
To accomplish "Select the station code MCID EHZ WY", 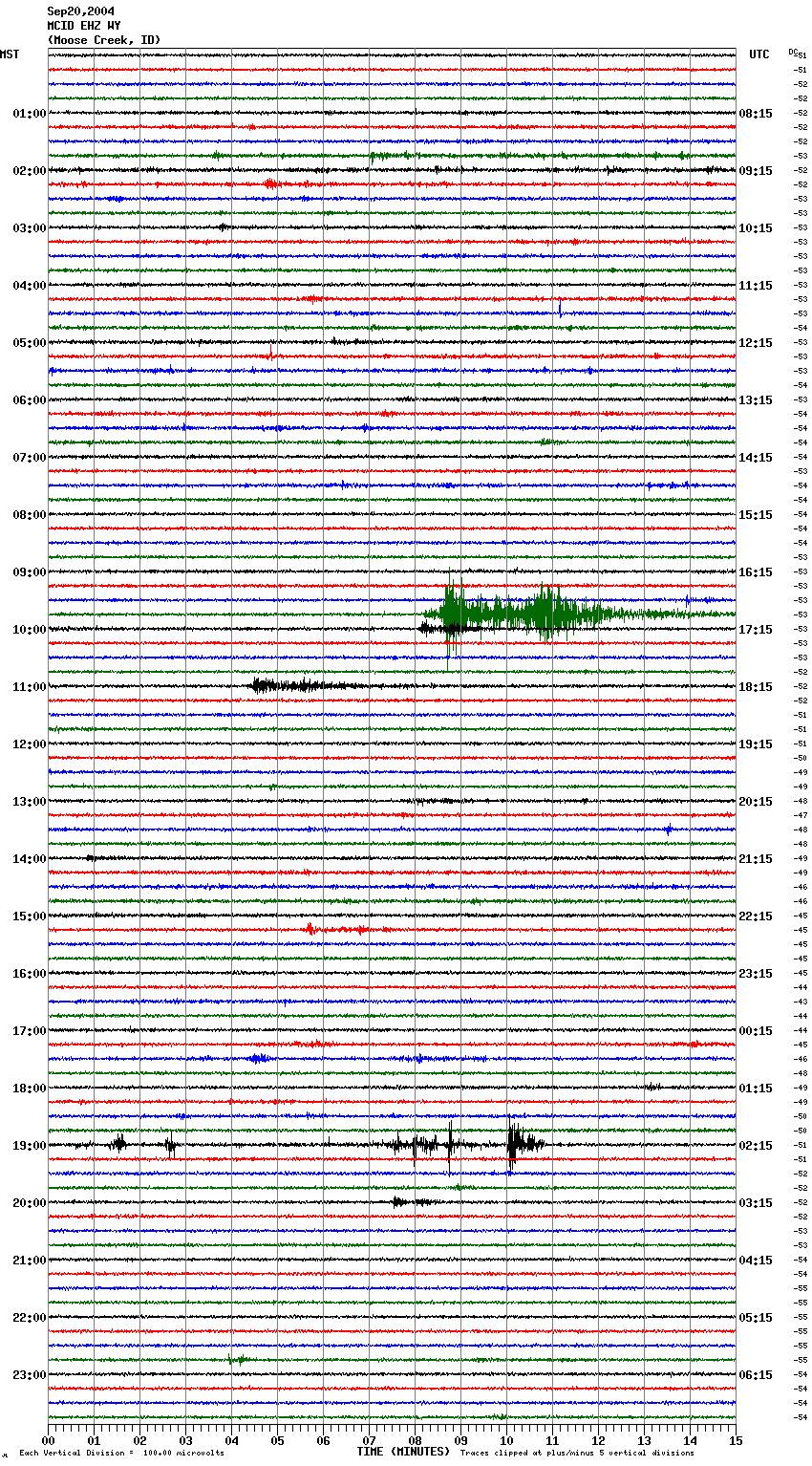I will tap(84, 26).
